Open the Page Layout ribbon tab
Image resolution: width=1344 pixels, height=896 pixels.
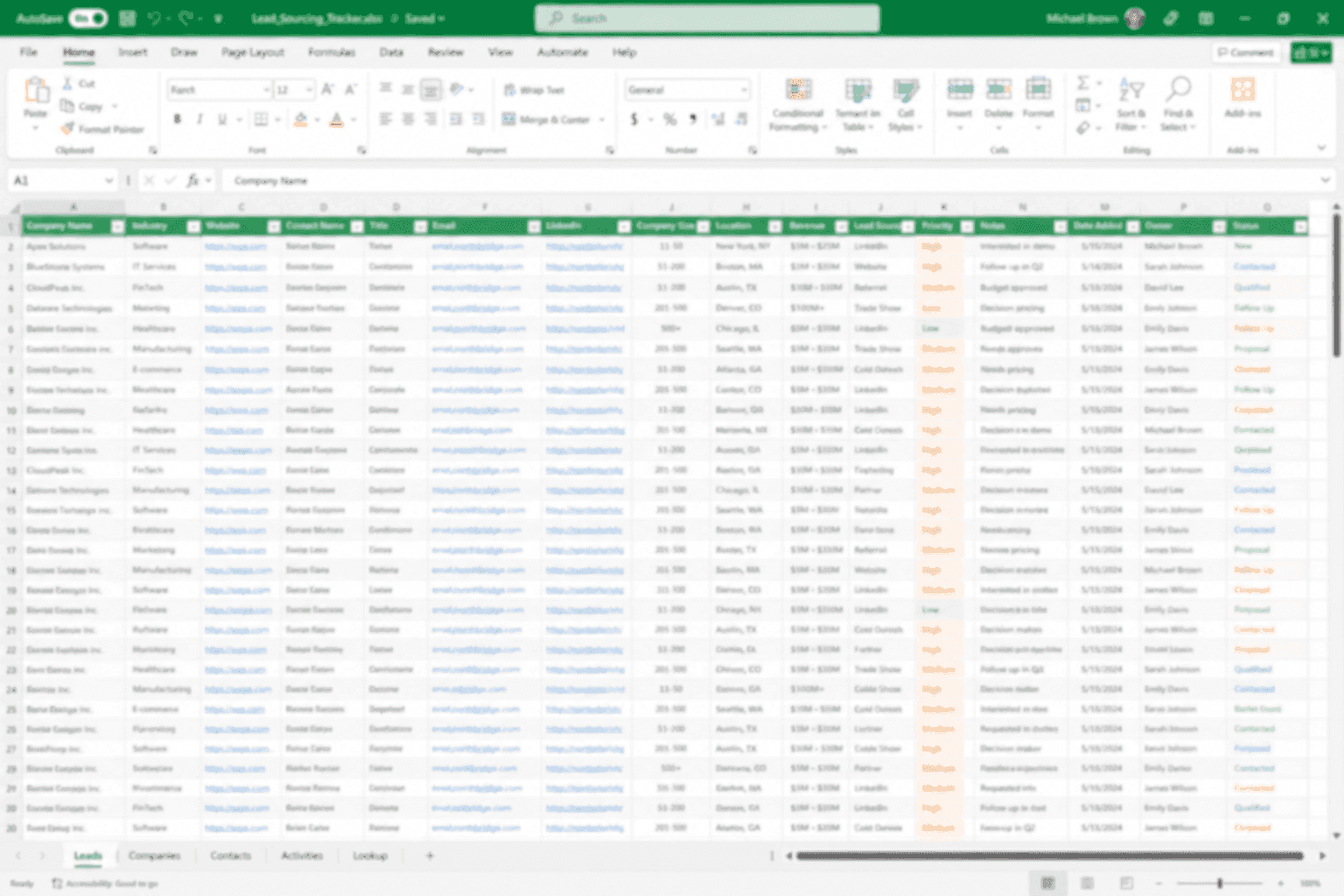pos(253,52)
